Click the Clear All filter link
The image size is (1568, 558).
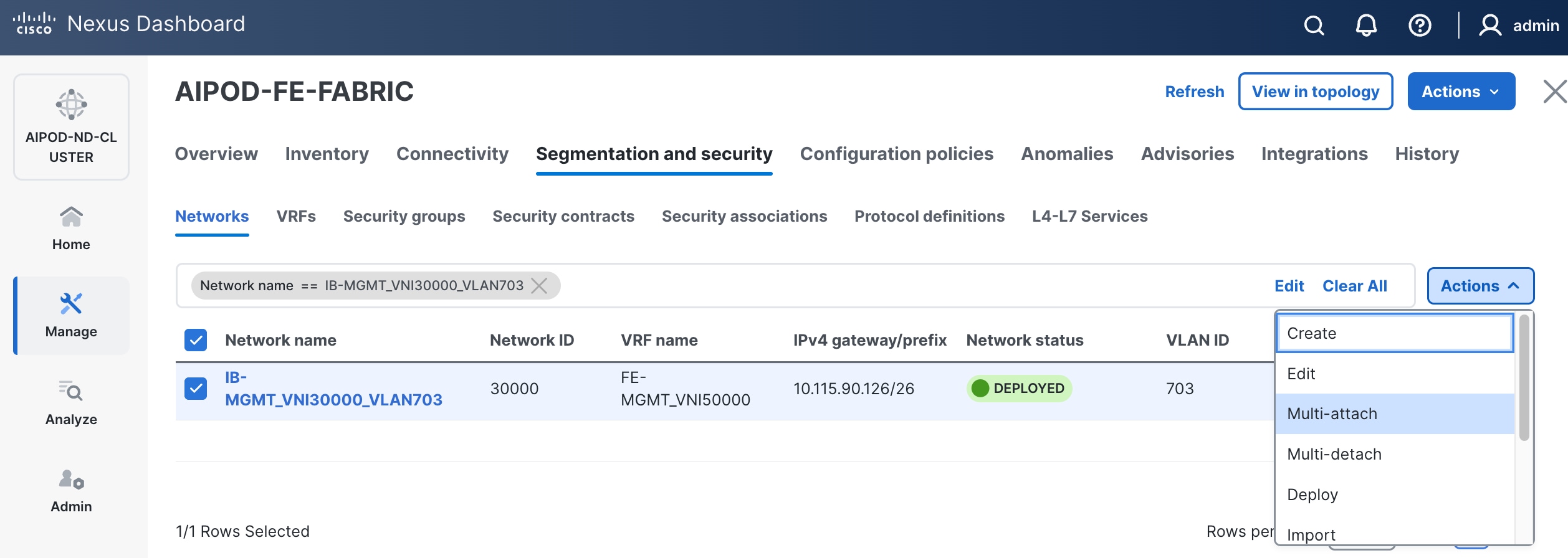pos(1355,286)
